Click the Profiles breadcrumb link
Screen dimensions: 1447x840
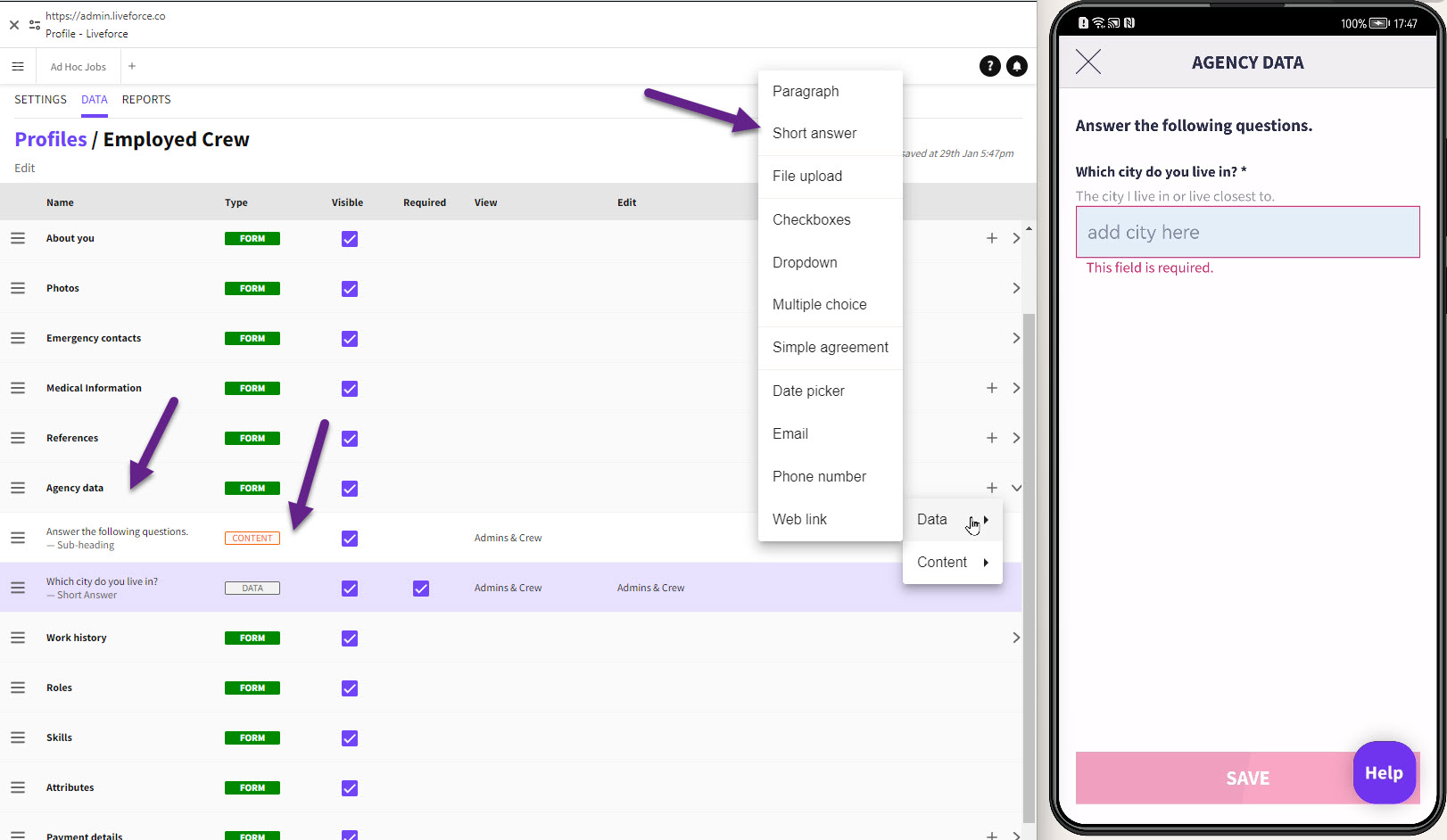click(x=51, y=140)
